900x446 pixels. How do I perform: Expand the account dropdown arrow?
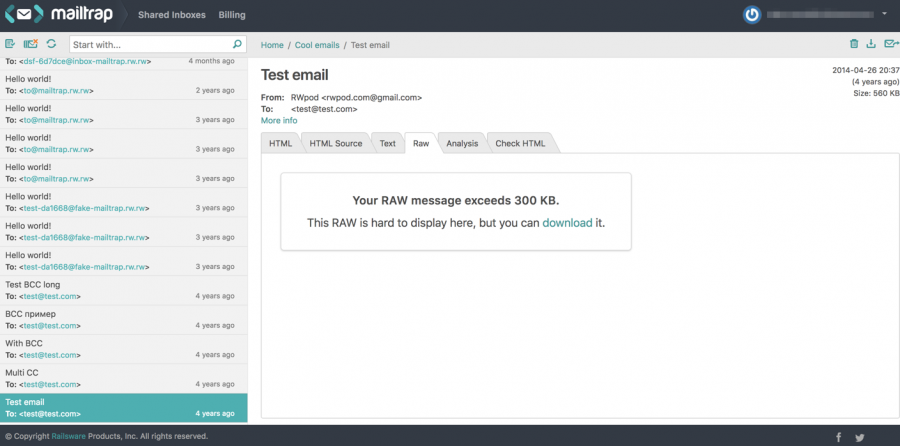tap(885, 14)
